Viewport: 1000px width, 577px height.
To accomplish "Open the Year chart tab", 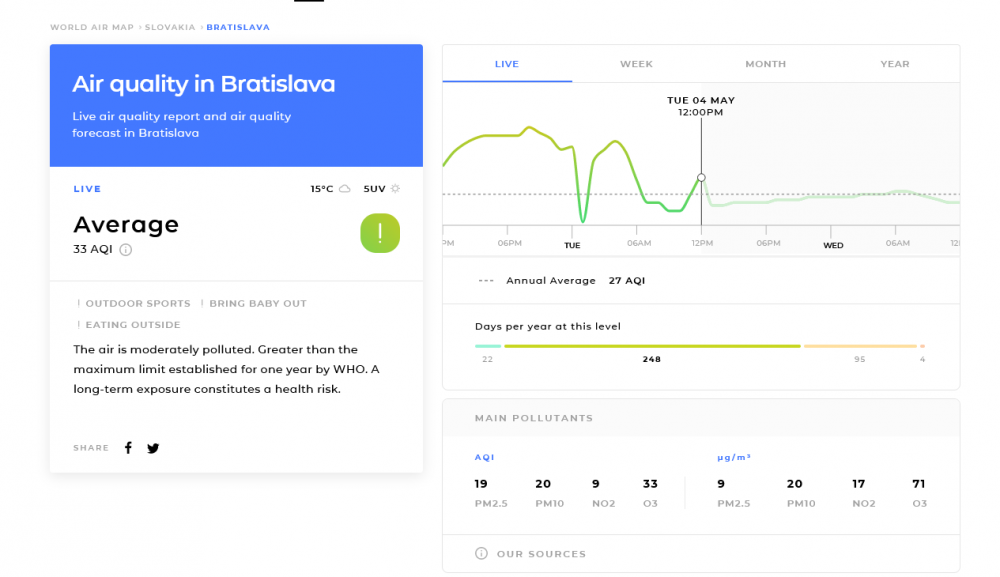I will [894, 64].
